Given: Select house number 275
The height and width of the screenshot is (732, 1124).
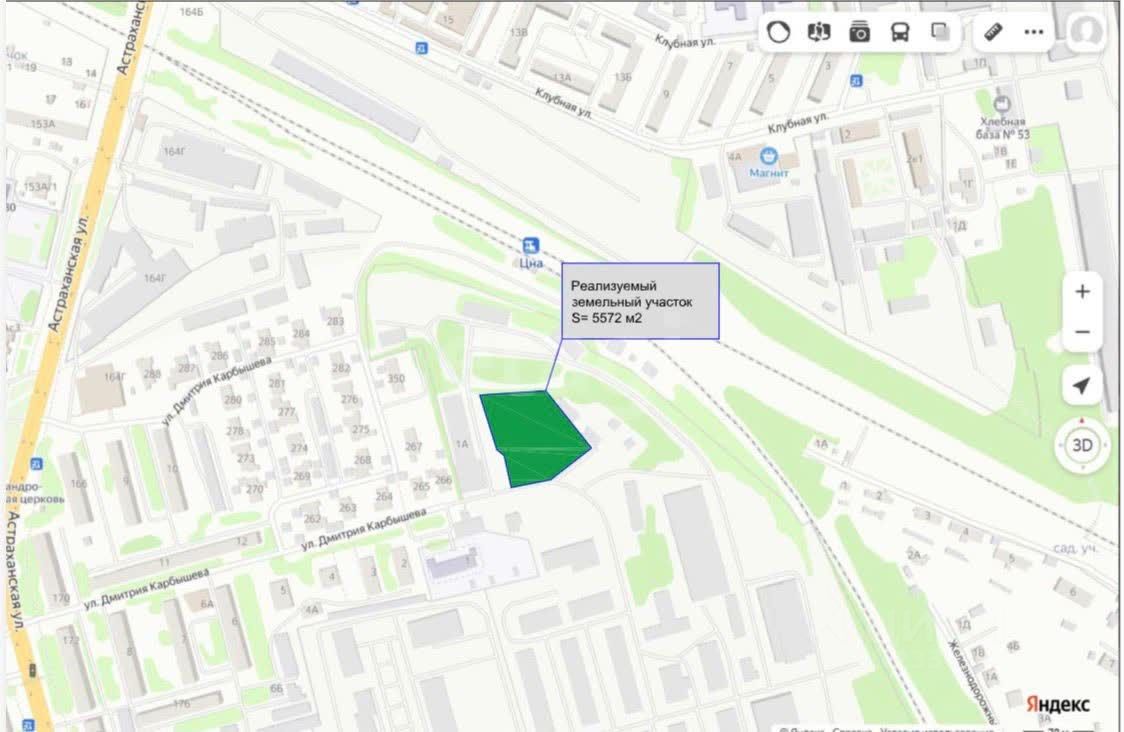Looking at the screenshot, I should coord(361,429).
